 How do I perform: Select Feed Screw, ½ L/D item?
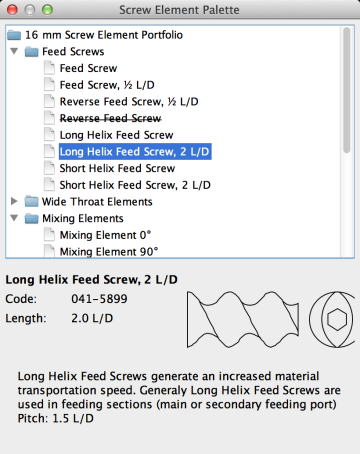coord(107,85)
